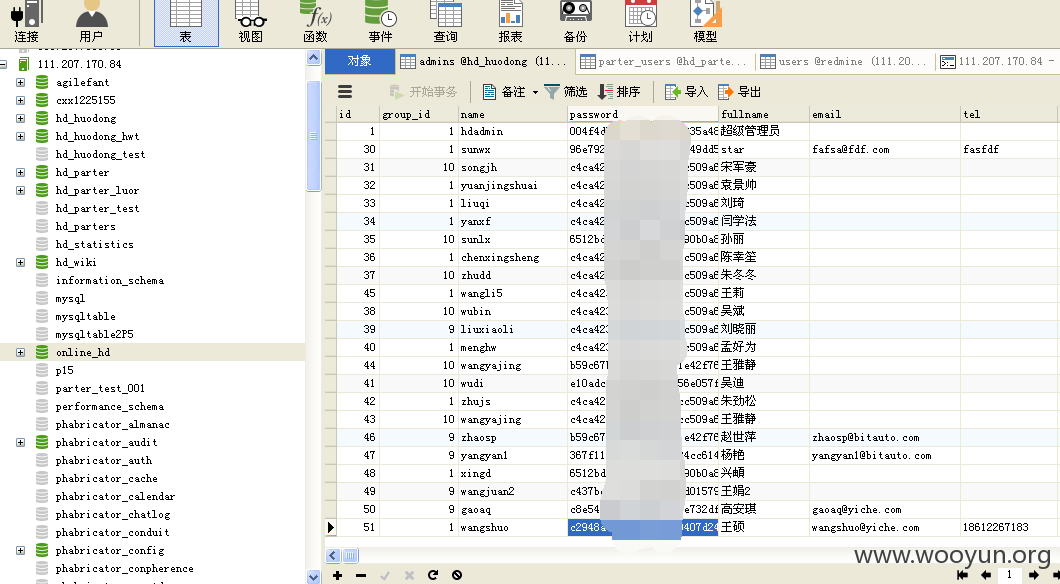Image resolution: width=1060 pixels, height=584 pixels.
Task: Switch to the users @redmine tab
Action: (x=844, y=62)
